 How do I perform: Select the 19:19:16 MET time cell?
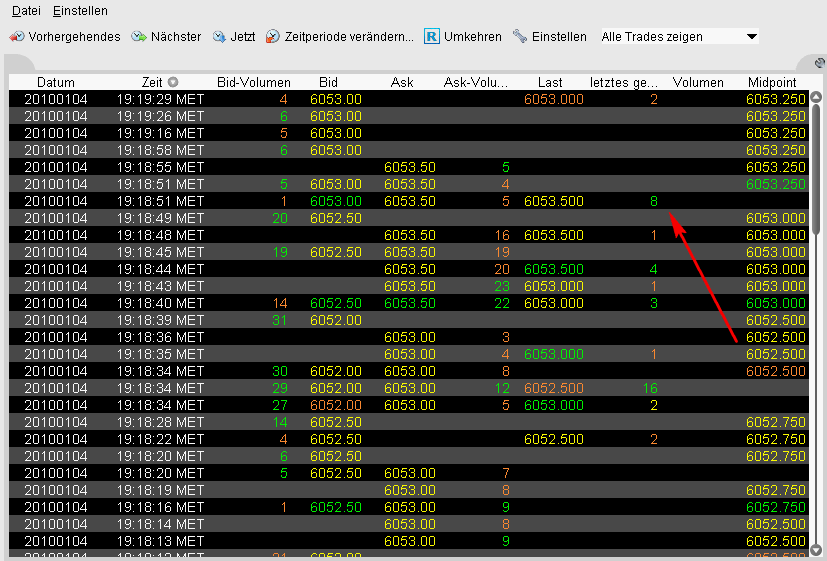click(160, 133)
